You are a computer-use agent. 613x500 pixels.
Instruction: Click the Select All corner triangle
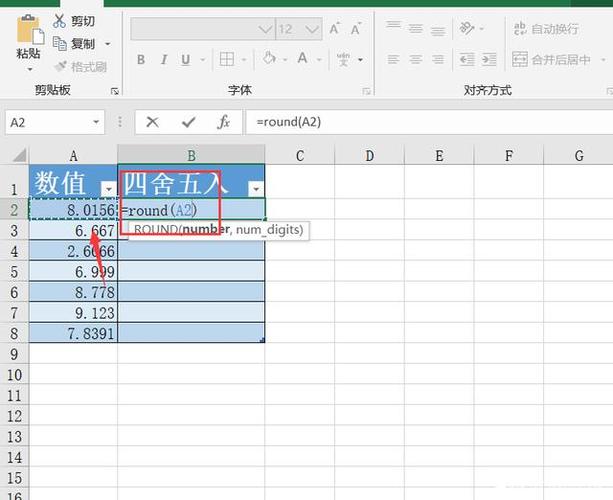pyautogui.click(x=20, y=155)
